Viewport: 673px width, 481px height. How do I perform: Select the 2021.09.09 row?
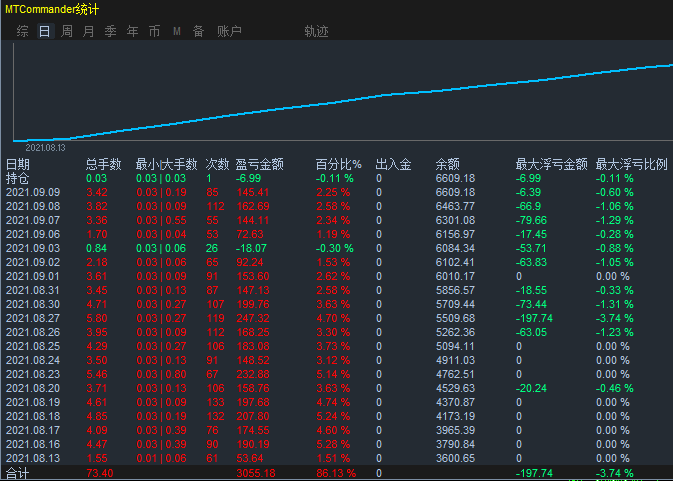[x=336, y=192]
